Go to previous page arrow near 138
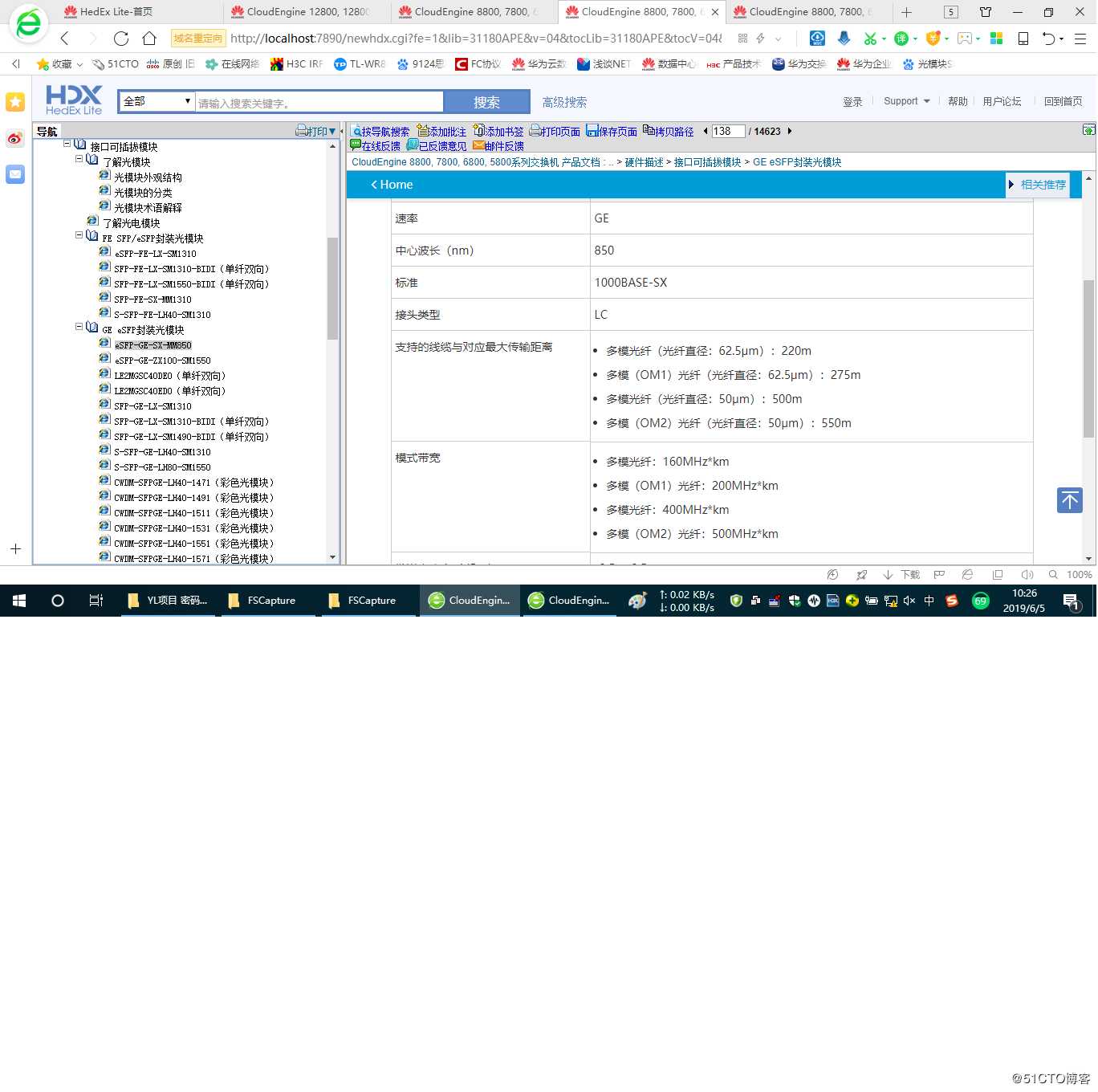This screenshot has width=1098, height=1092. click(706, 131)
